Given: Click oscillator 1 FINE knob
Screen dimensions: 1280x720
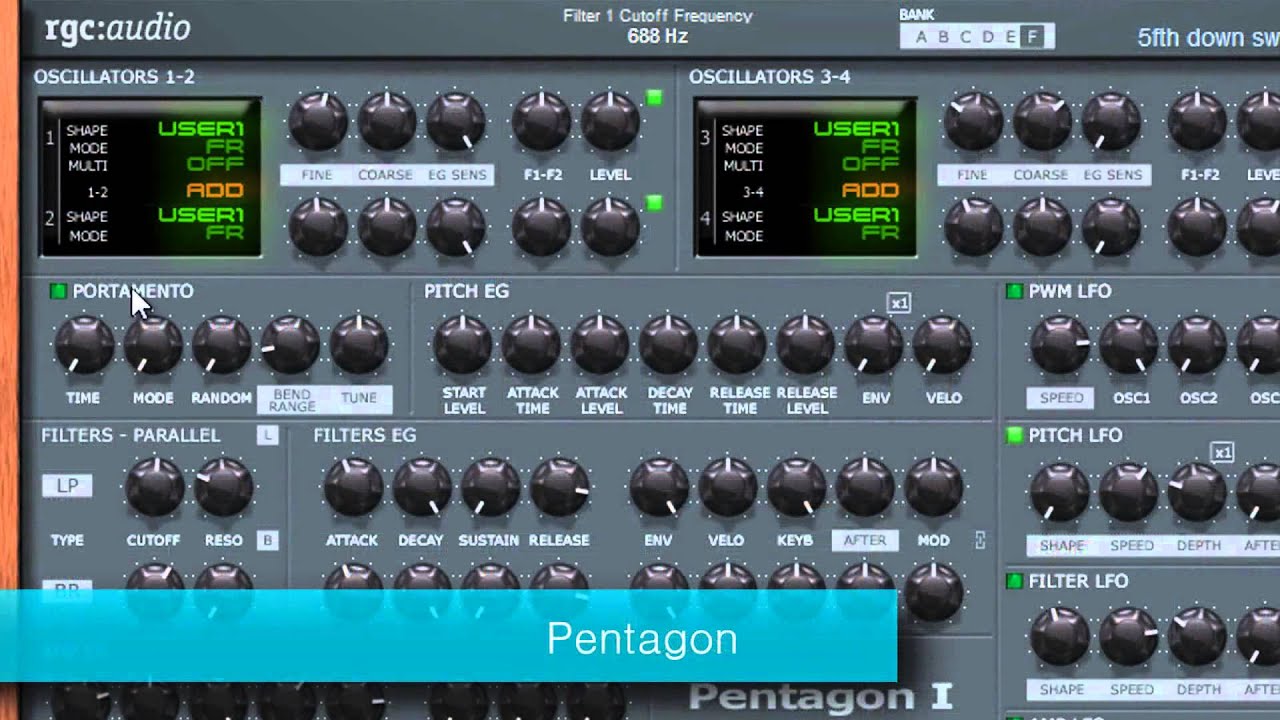Looking at the screenshot, I should pos(318,122).
